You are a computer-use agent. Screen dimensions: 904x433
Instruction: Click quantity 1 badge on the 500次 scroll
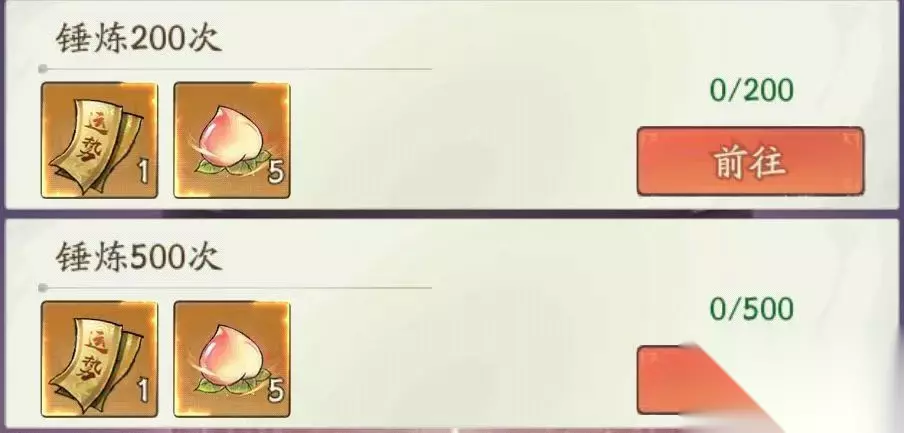point(143,391)
